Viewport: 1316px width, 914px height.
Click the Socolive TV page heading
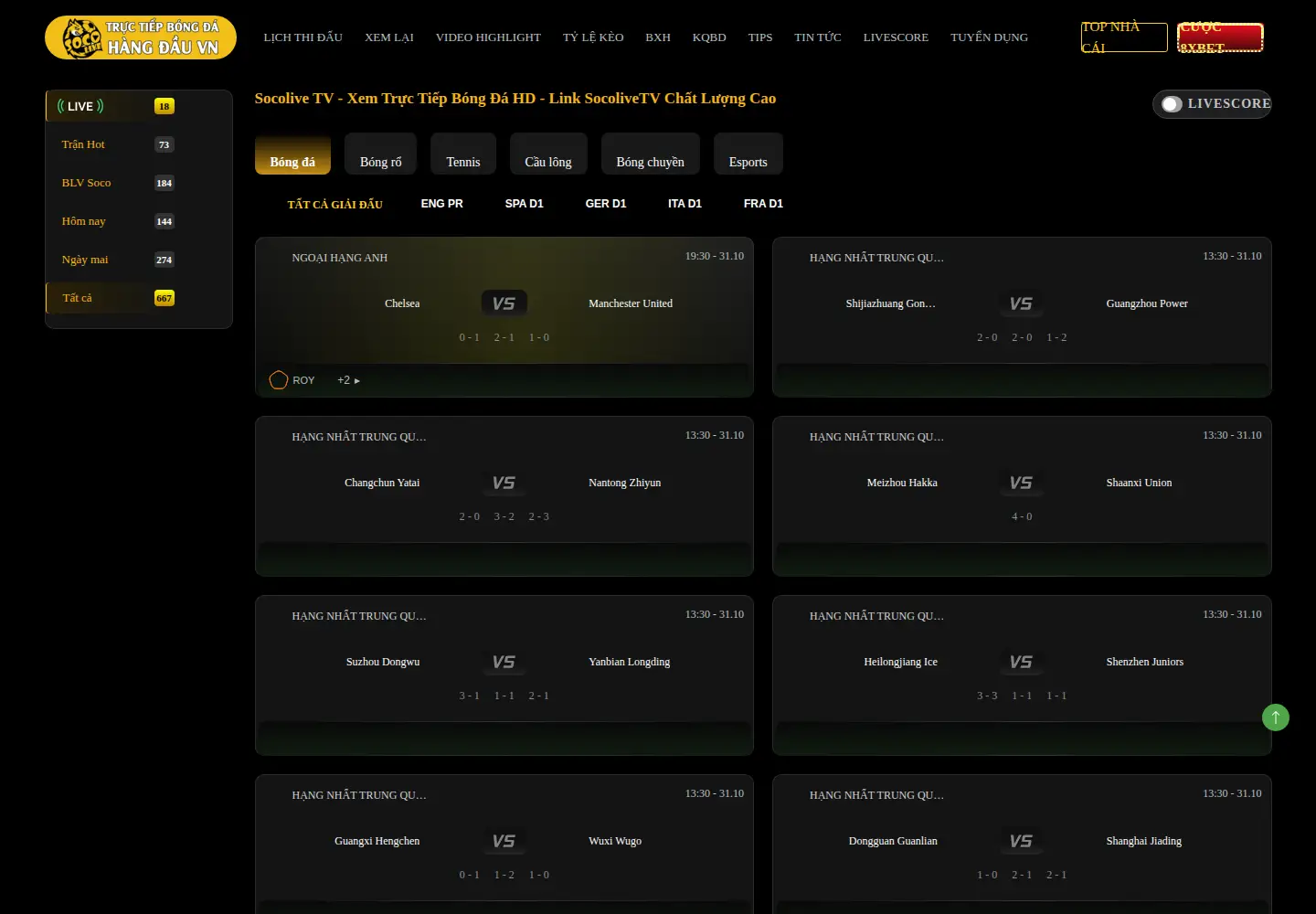tap(515, 99)
